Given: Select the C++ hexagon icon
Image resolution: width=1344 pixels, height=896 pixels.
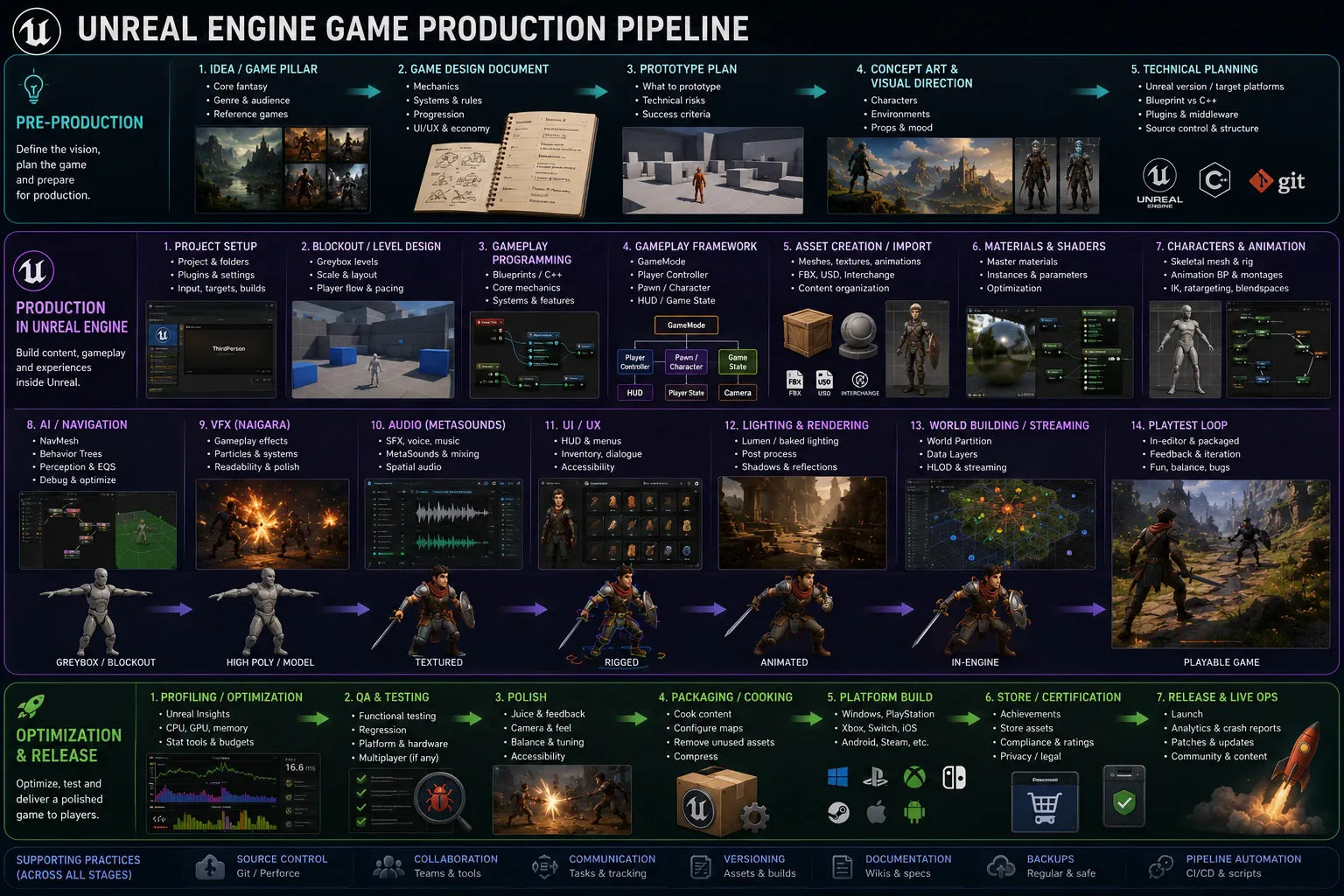Looking at the screenshot, I should click(x=1214, y=180).
